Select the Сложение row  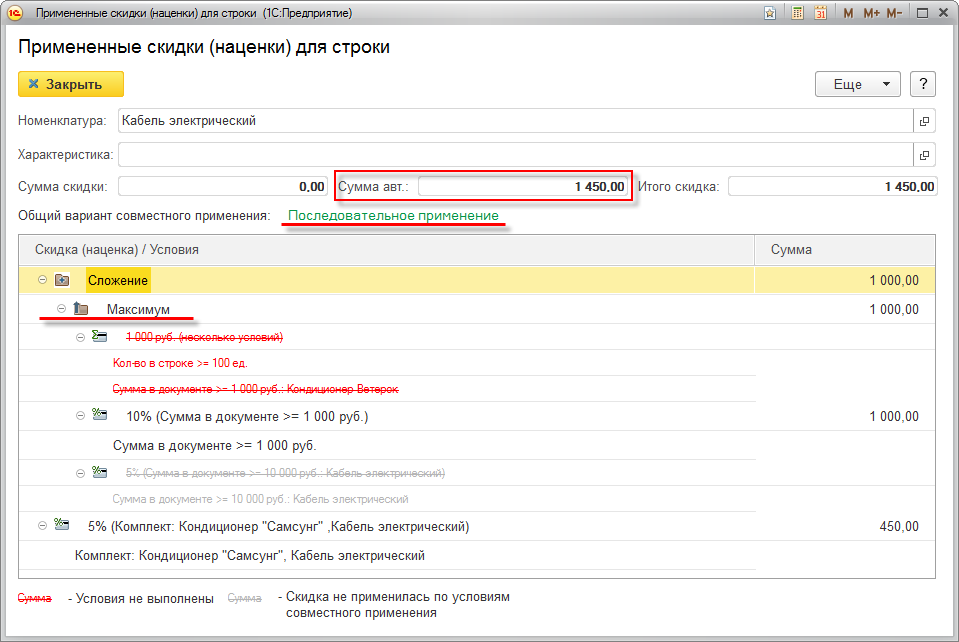click(x=477, y=280)
